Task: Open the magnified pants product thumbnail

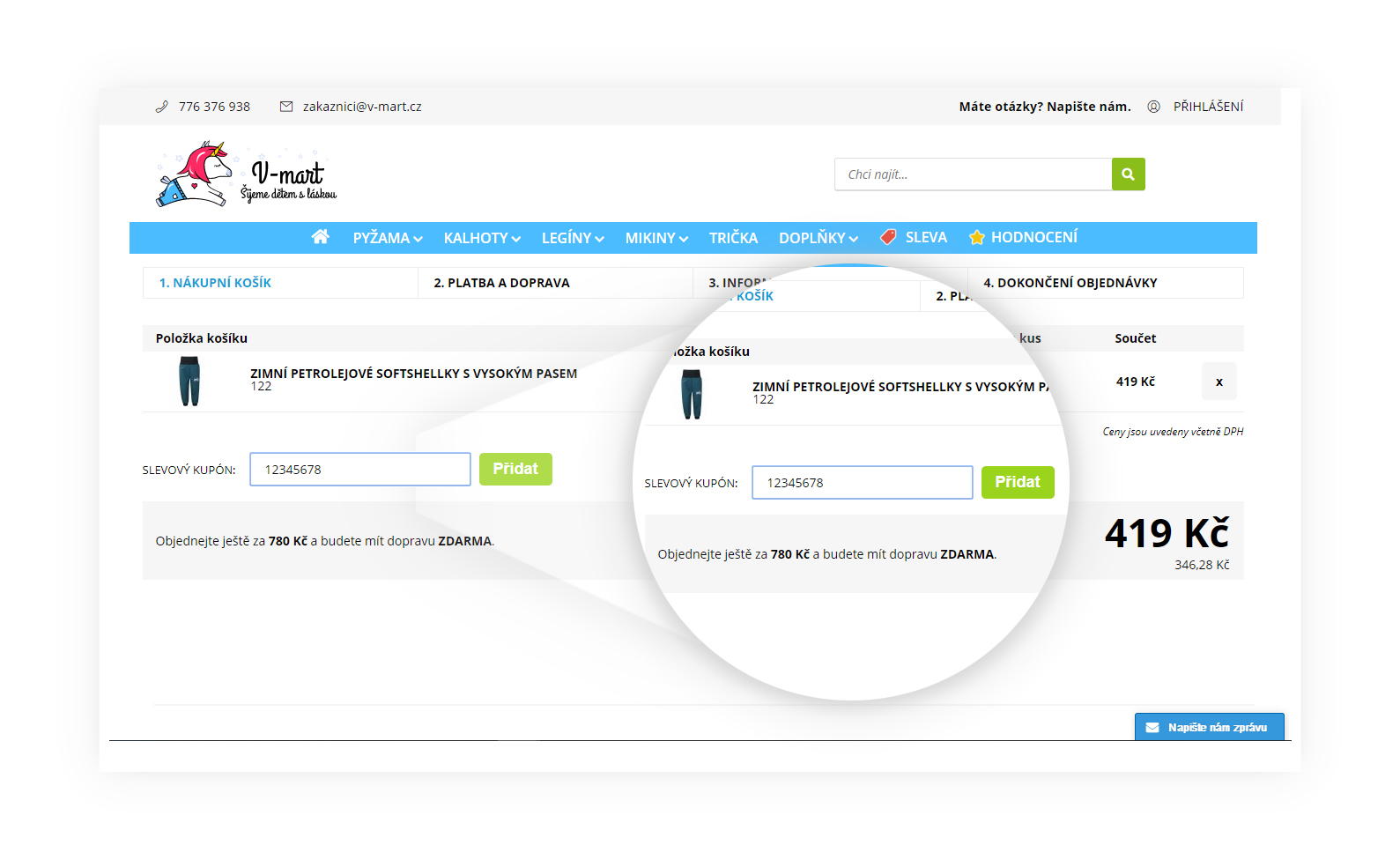Action: (692, 395)
